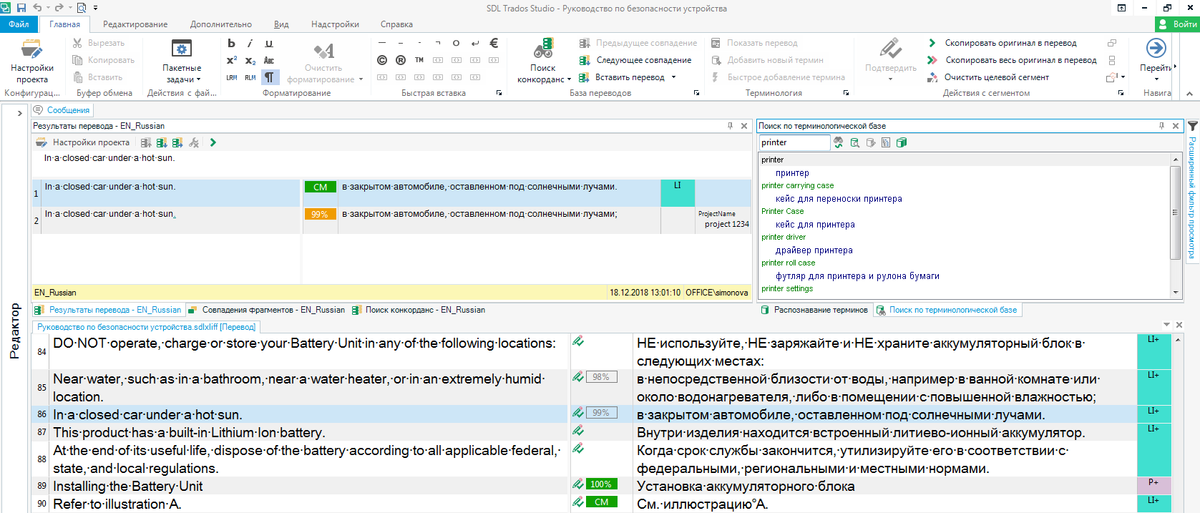The image size is (1200, 513).
Task: Click the green apply-translation arrow in results toolbar
Action: coord(213,143)
